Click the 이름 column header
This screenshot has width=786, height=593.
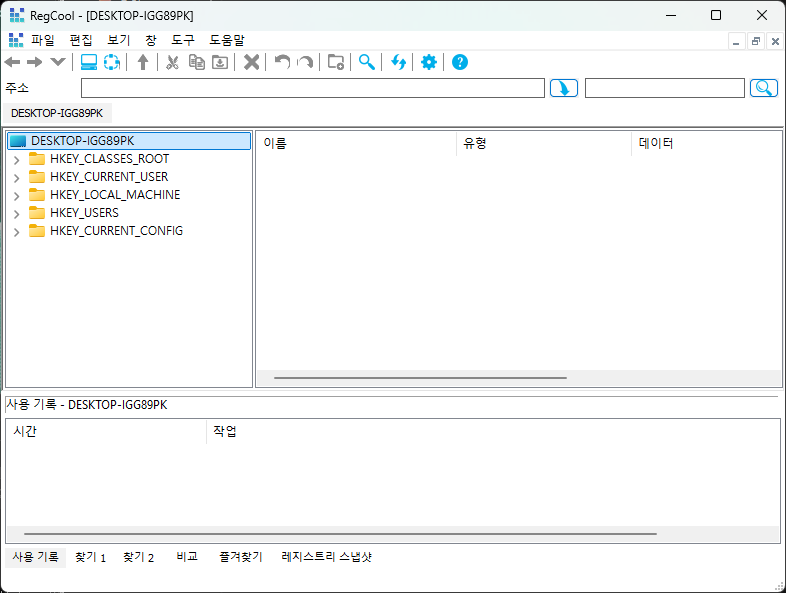point(356,143)
